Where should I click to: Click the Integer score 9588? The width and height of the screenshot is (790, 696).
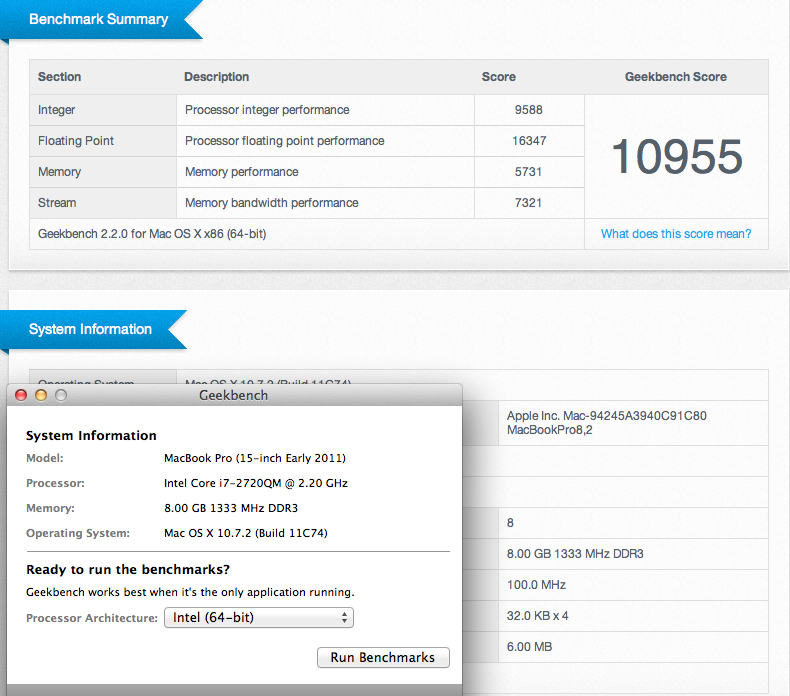(x=529, y=110)
